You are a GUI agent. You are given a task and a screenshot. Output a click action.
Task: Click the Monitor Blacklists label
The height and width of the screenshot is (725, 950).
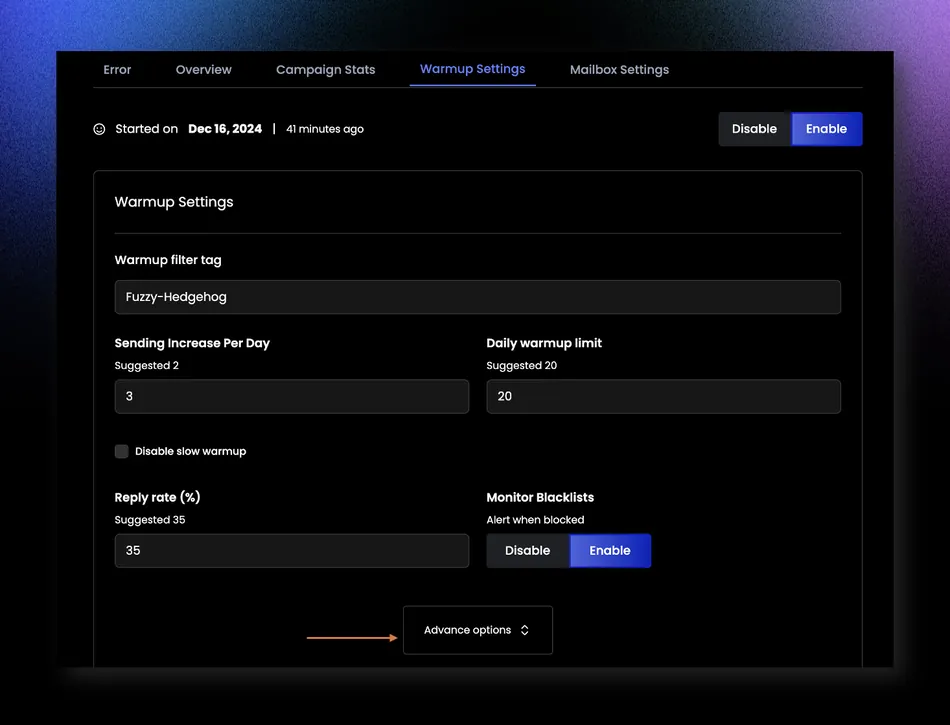[540, 497]
